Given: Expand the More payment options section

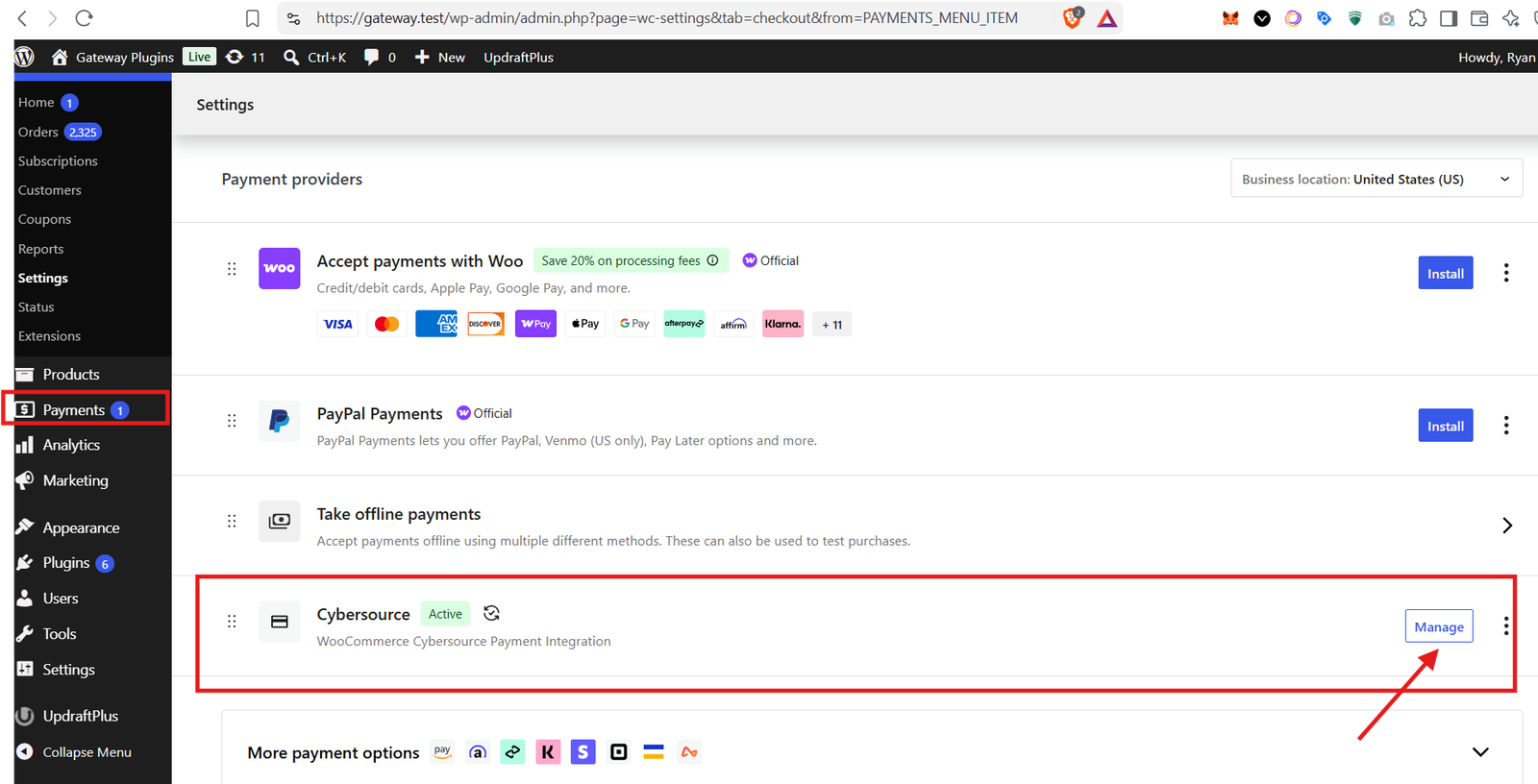Looking at the screenshot, I should (1480, 752).
